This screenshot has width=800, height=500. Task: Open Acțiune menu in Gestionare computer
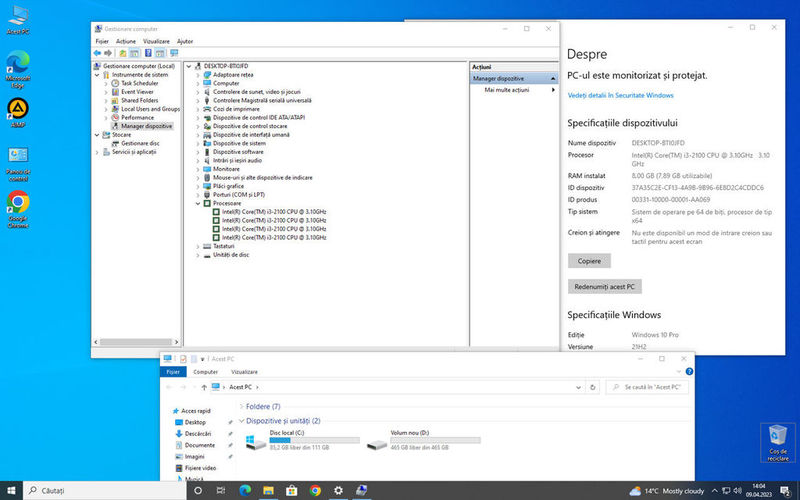126,41
